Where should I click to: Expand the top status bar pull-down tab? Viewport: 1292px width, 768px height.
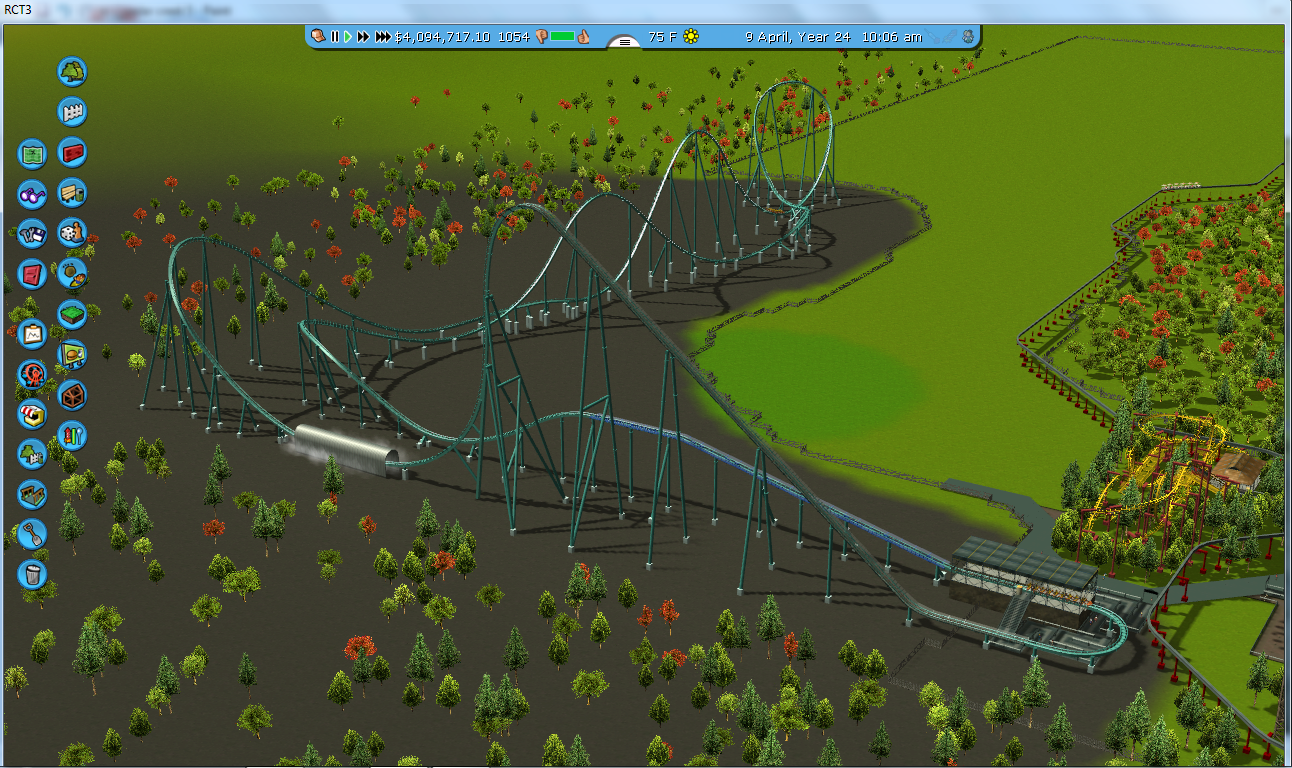(624, 42)
